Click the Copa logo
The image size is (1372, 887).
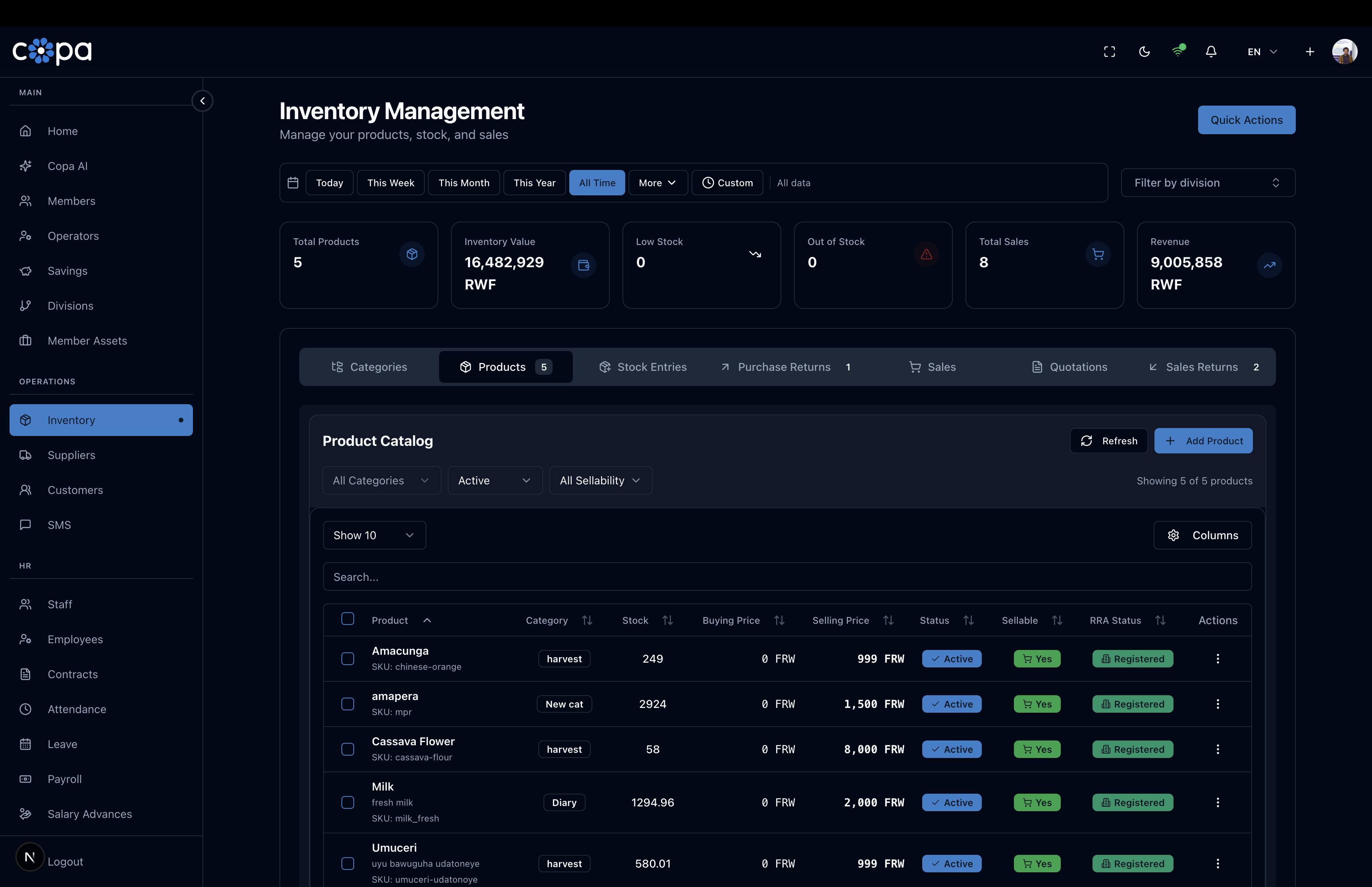52,51
